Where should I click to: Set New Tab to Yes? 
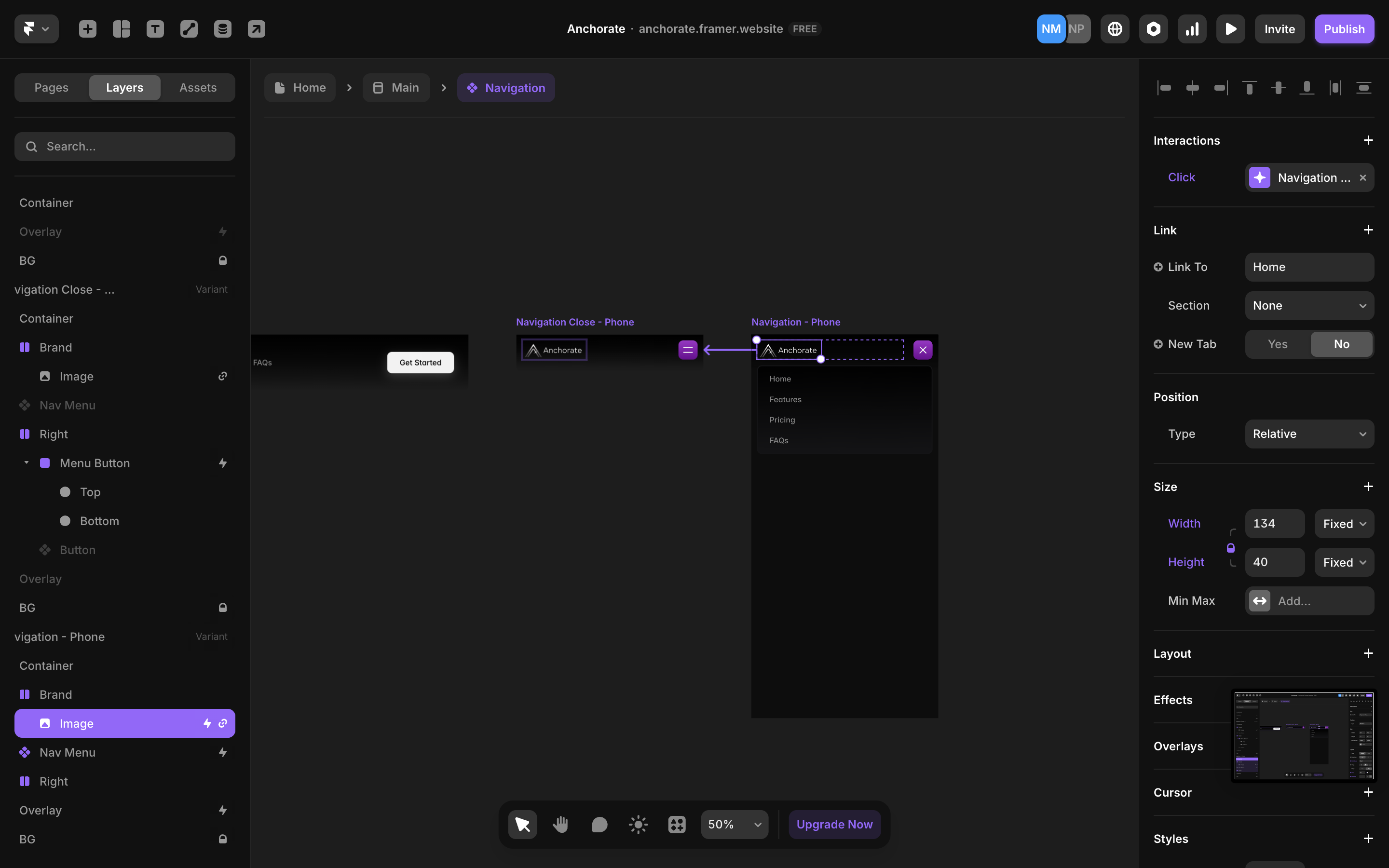1278,344
